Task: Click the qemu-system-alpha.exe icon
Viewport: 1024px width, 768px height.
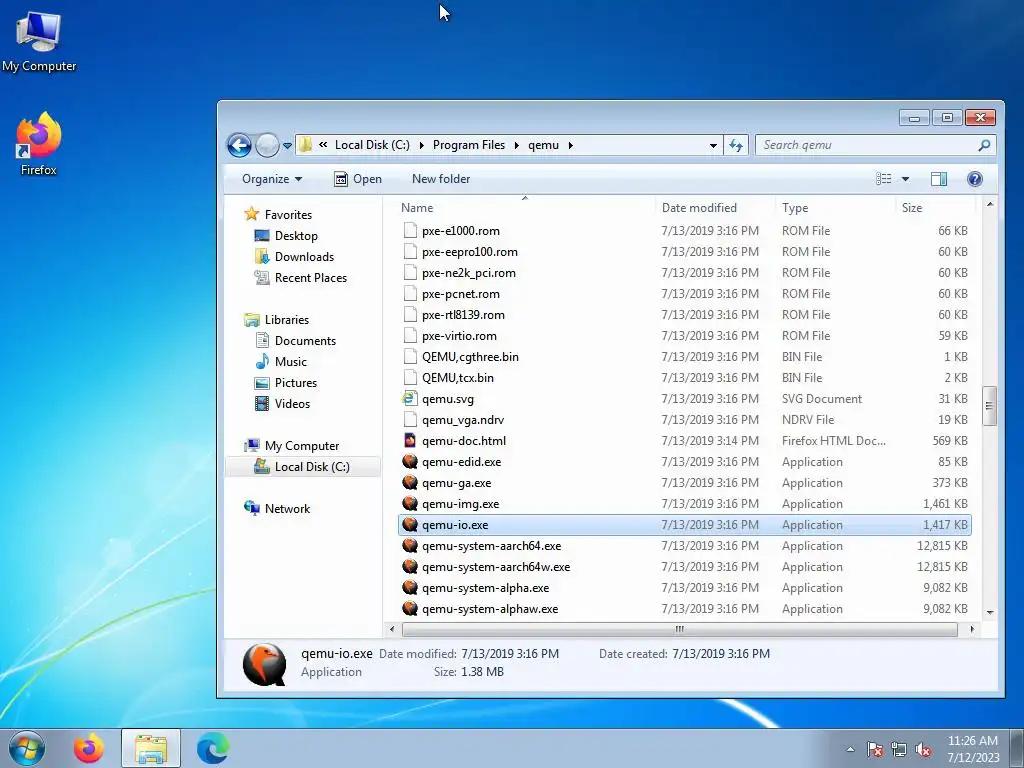Action: point(409,588)
